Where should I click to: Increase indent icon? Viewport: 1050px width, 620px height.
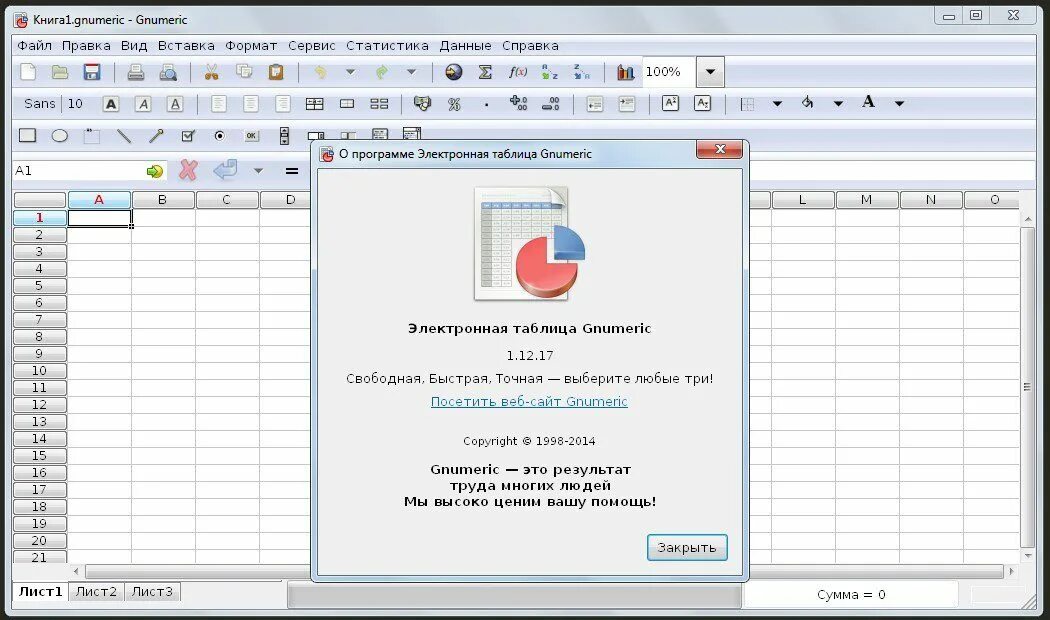627,104
